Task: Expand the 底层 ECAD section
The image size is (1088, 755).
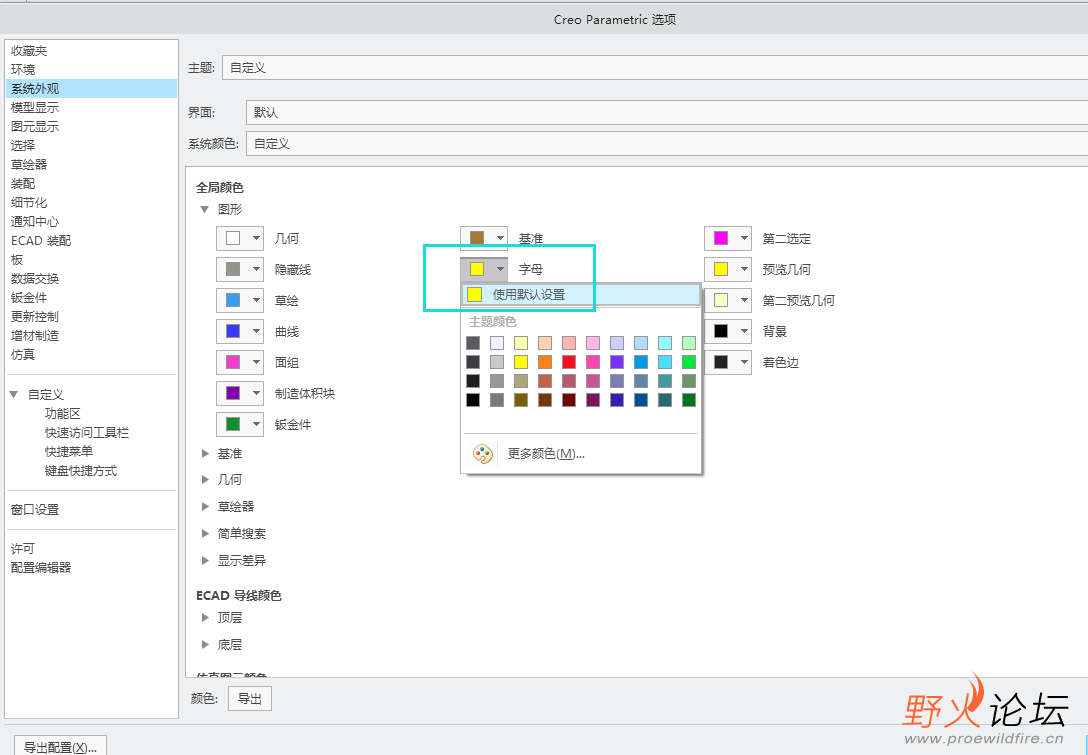Action: [x=205, y=645]
